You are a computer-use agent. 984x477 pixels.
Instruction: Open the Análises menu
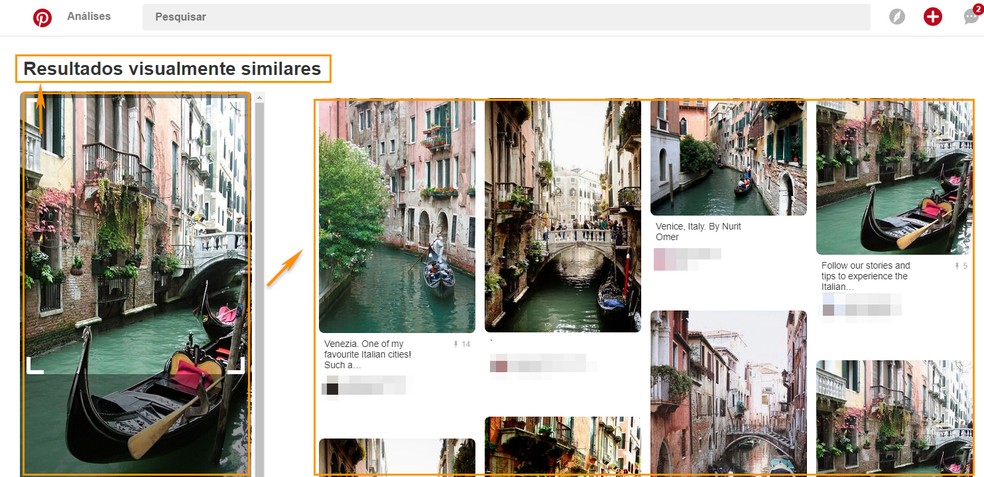point(89,17)
